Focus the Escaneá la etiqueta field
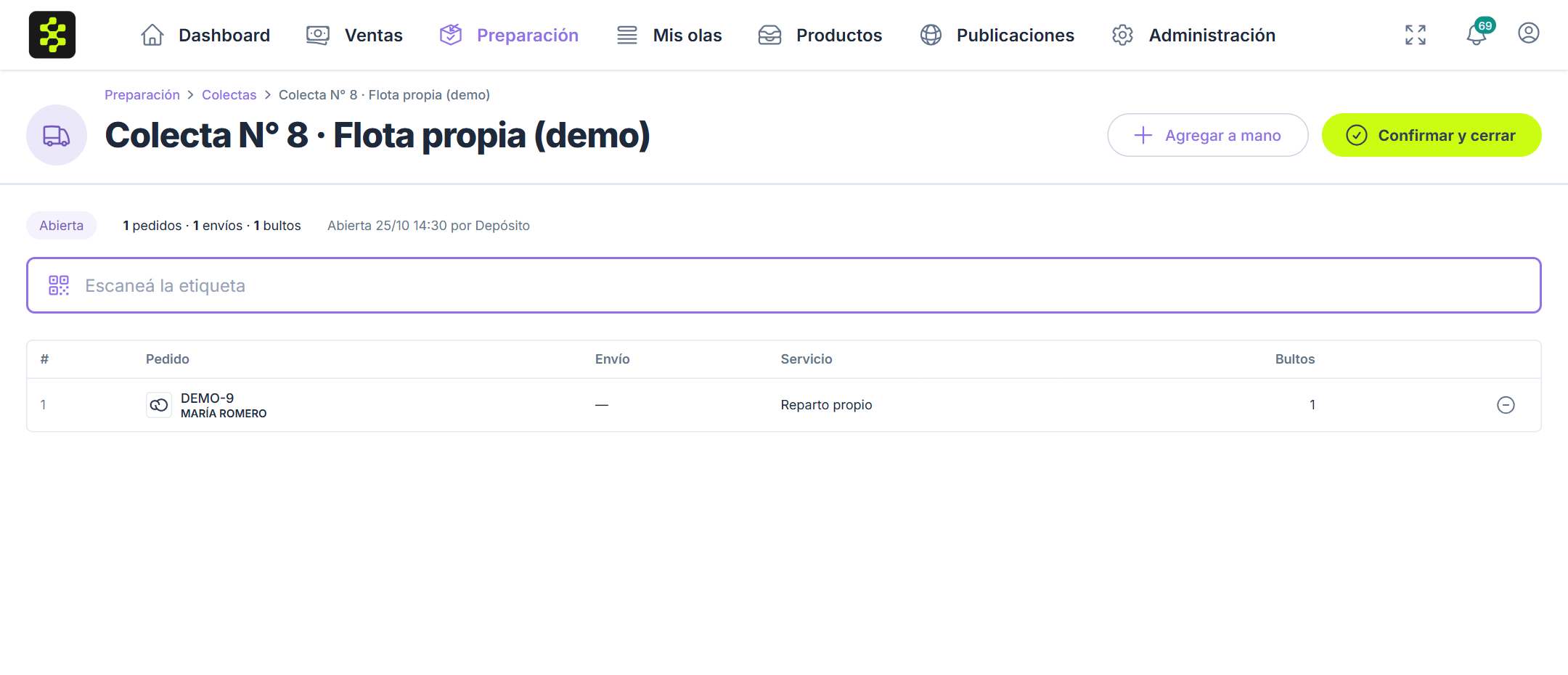 (x=784, y=285)
